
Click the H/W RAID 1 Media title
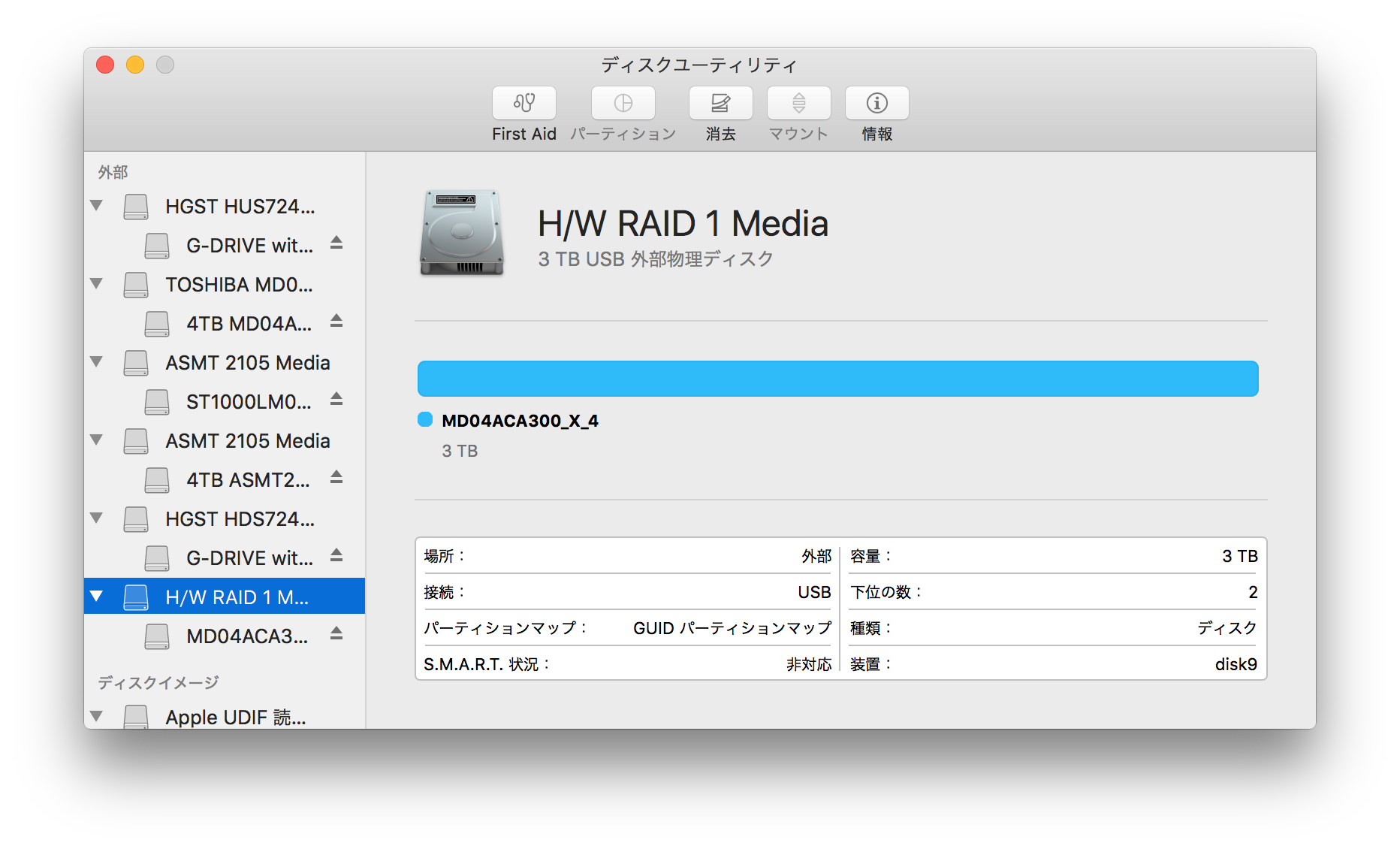tap(683, 224)
